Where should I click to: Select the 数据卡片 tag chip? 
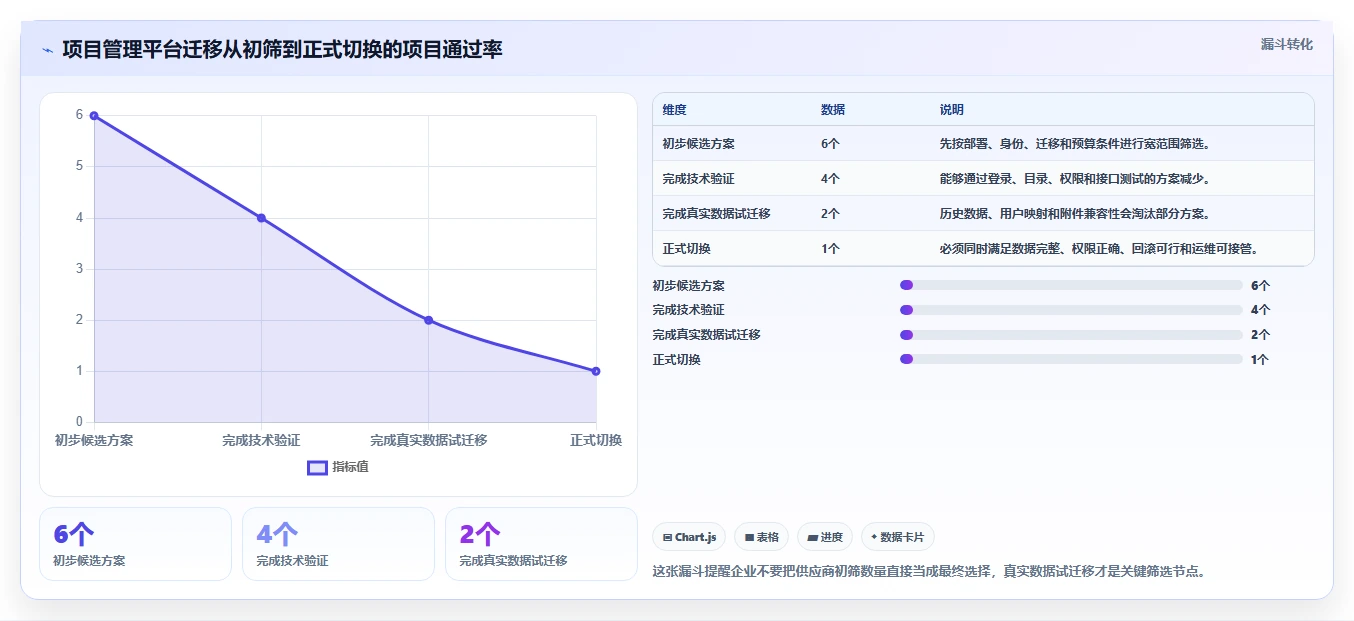(897, 537)
